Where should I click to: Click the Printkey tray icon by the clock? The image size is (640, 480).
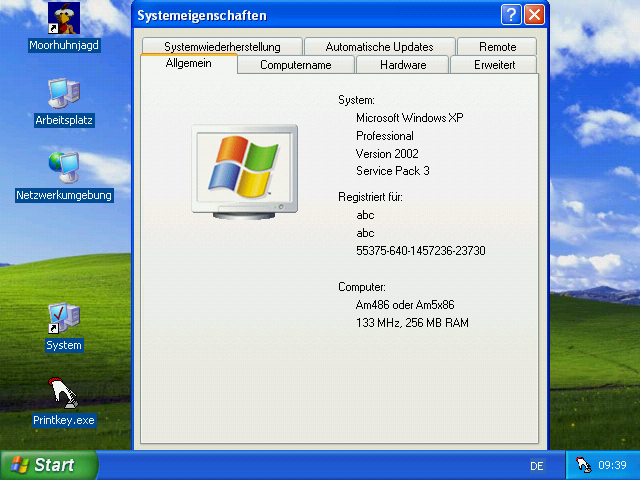coord(583,465)
